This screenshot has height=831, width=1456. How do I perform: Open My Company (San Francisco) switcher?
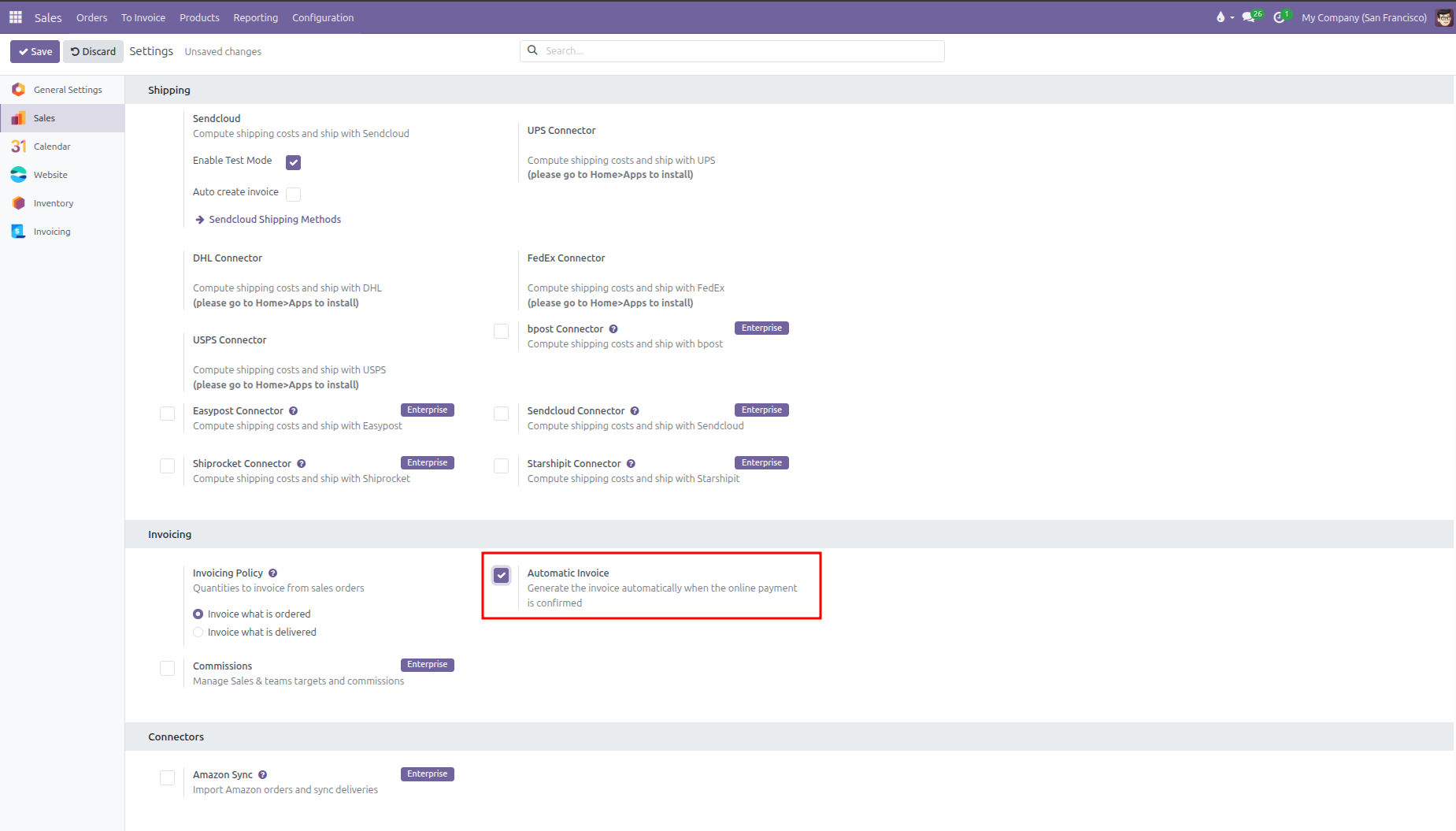(1364, 17)
